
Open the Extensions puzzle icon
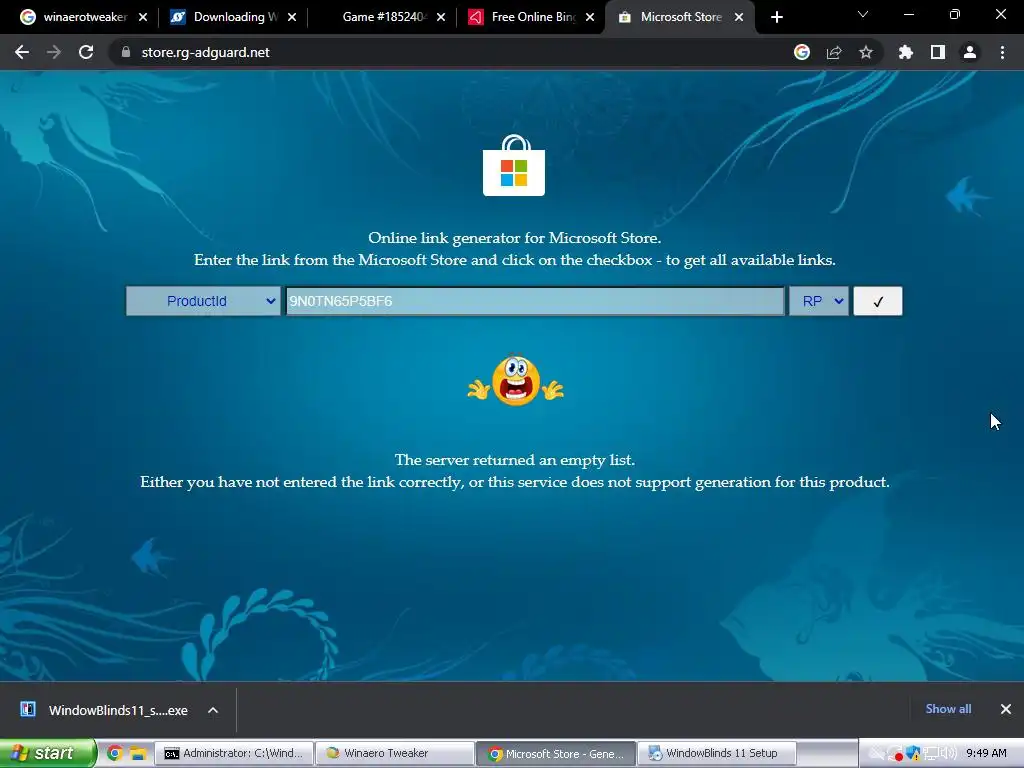click(x=906, y=52)
